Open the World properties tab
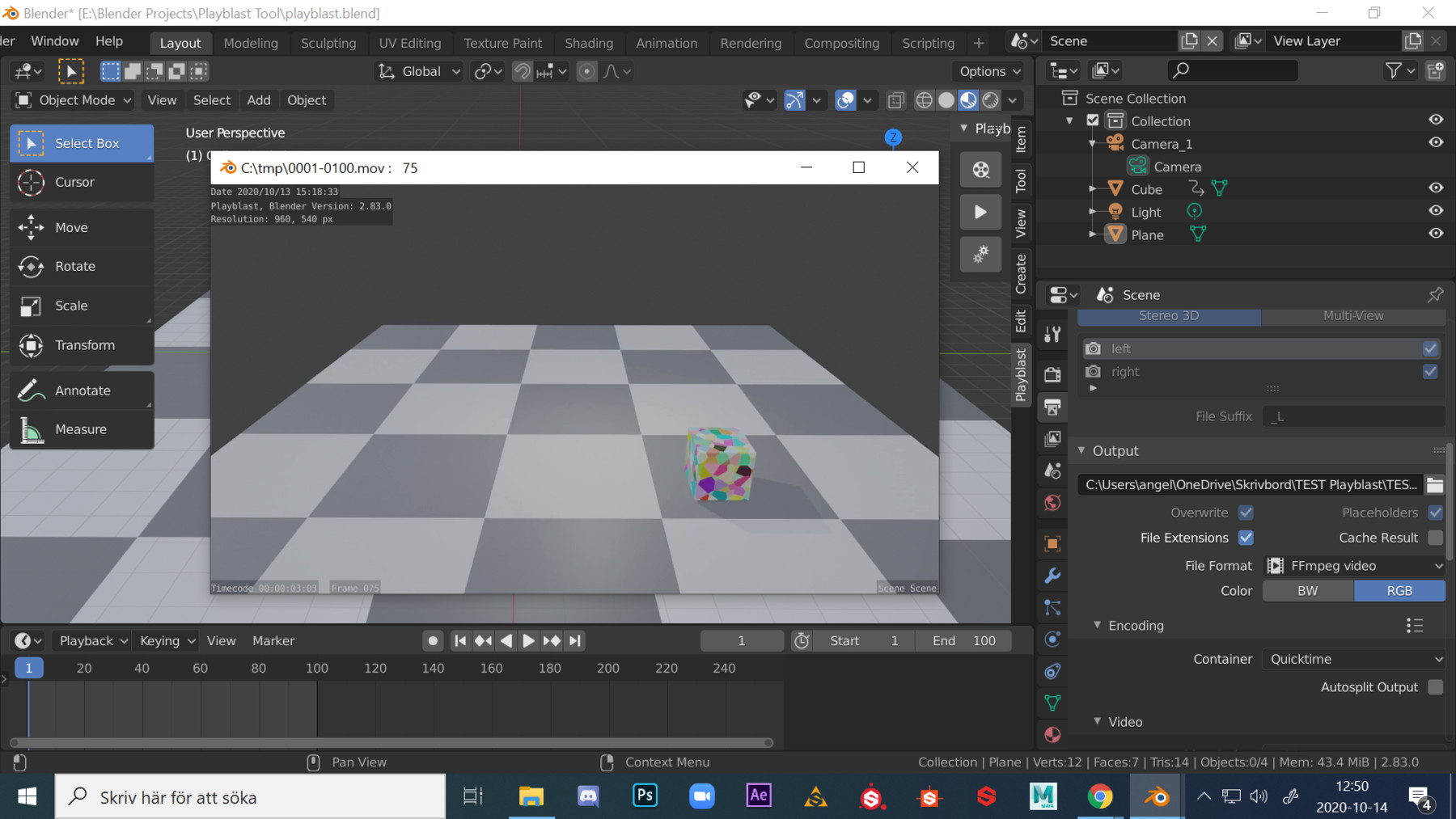This screenshot has width=1456, height=819. point(1052,503)
